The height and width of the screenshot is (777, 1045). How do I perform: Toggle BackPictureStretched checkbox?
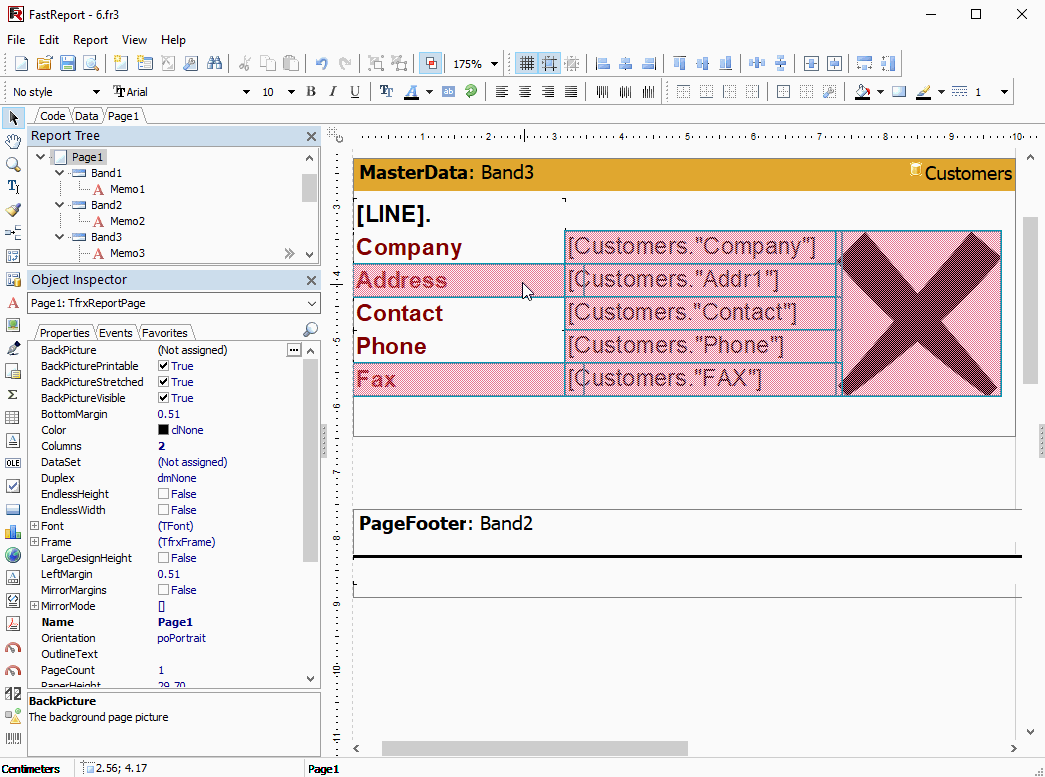[163, 382]
